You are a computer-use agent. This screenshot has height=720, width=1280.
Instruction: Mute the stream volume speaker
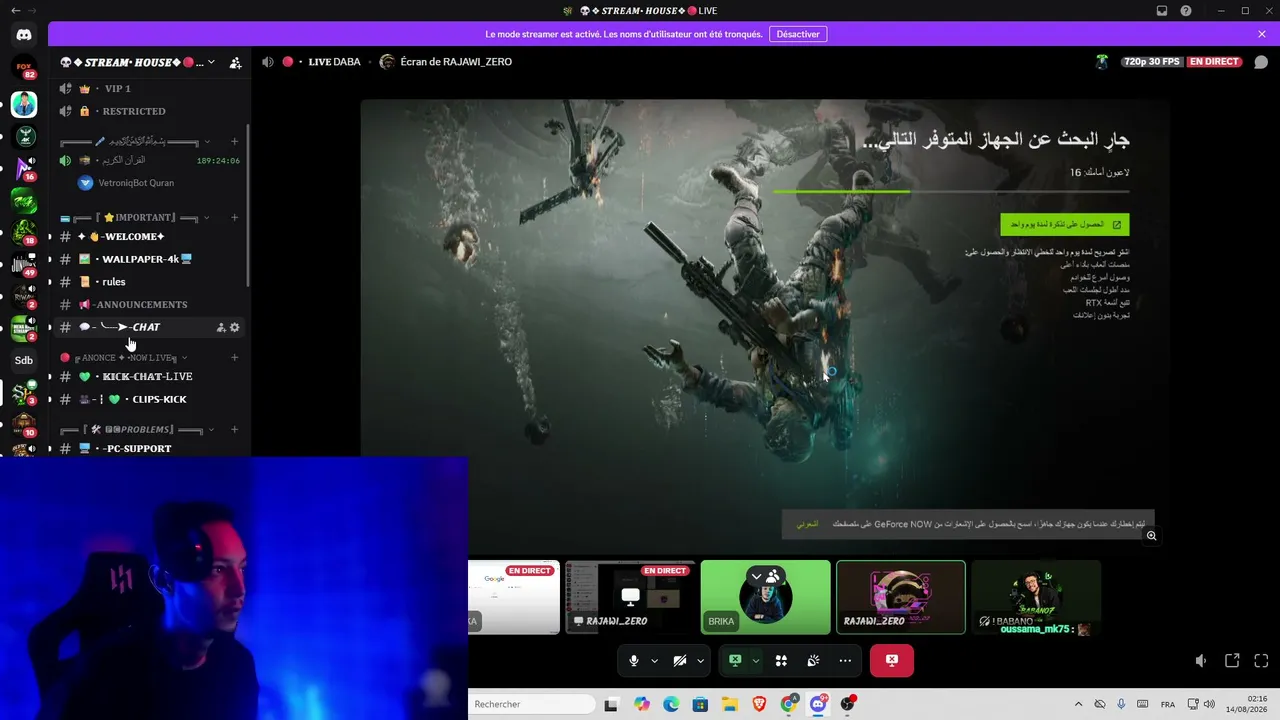point(1201,661)
